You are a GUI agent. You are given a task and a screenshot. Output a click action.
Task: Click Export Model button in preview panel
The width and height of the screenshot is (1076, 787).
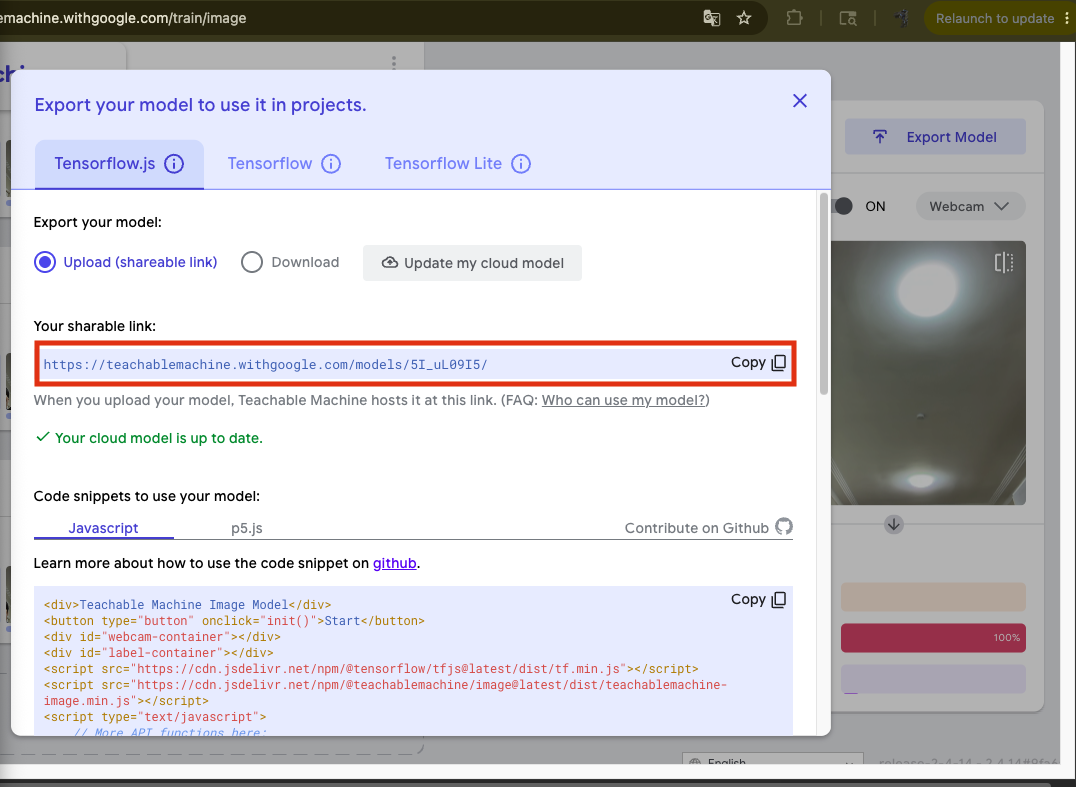point(935,137)
